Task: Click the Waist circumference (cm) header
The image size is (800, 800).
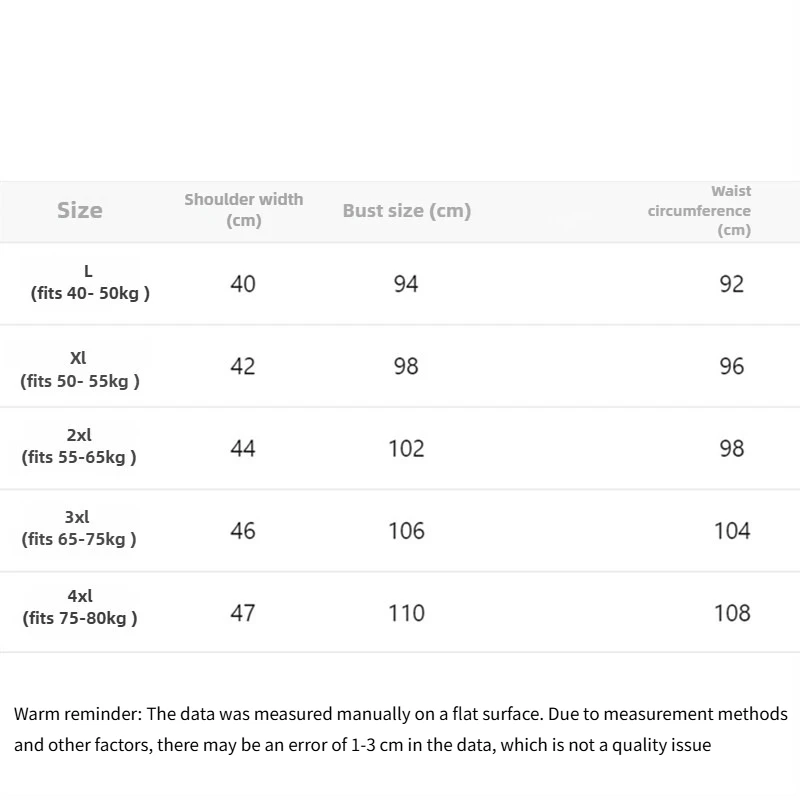Action: pos(701,210)
